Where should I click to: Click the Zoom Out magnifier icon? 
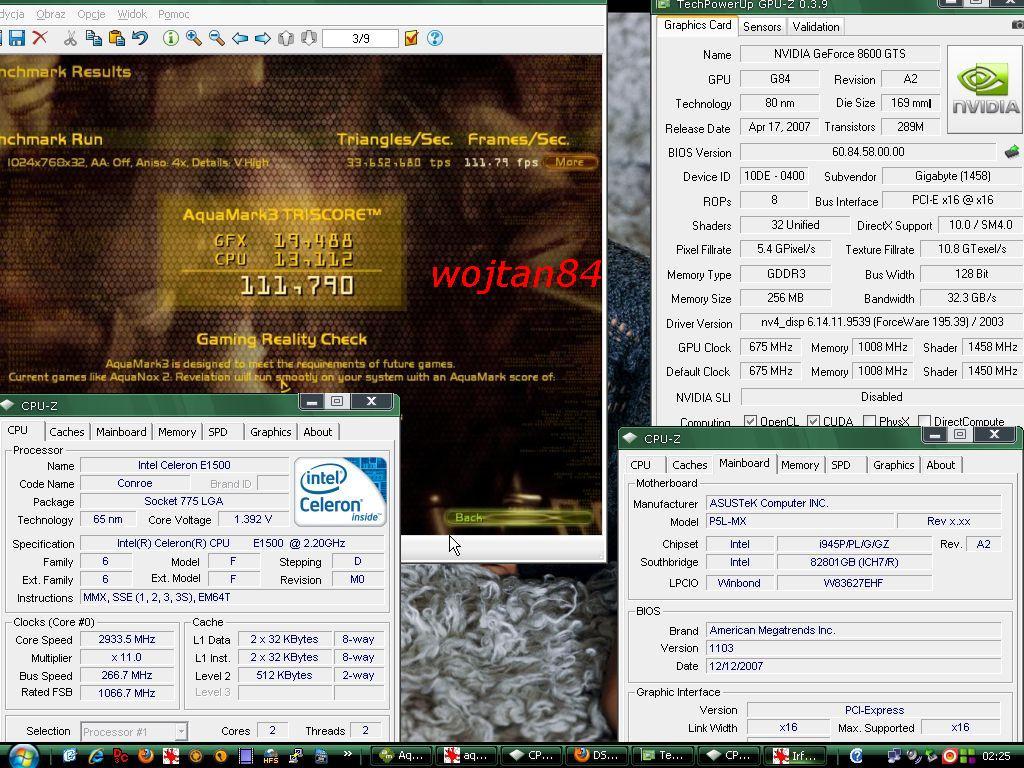[x=216, y=38]
